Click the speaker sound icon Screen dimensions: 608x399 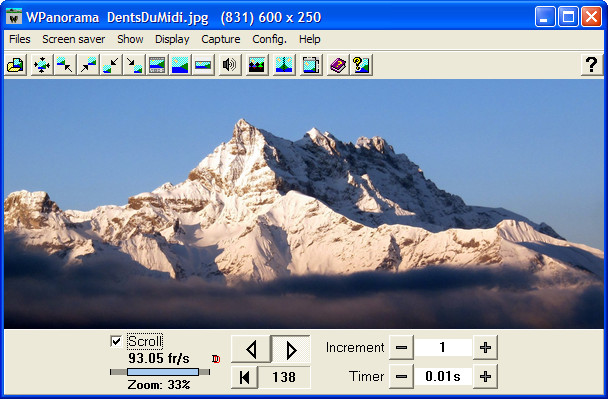point(230,65)
